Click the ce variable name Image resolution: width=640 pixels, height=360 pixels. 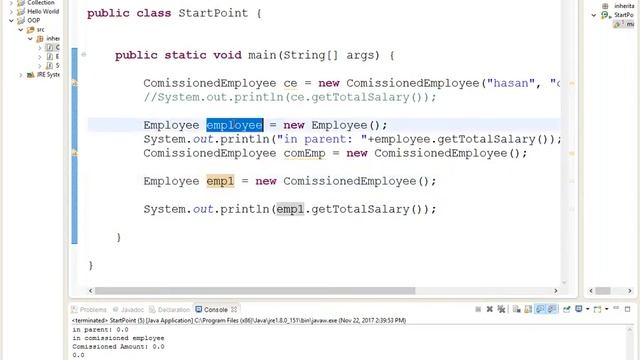point(290,83)
